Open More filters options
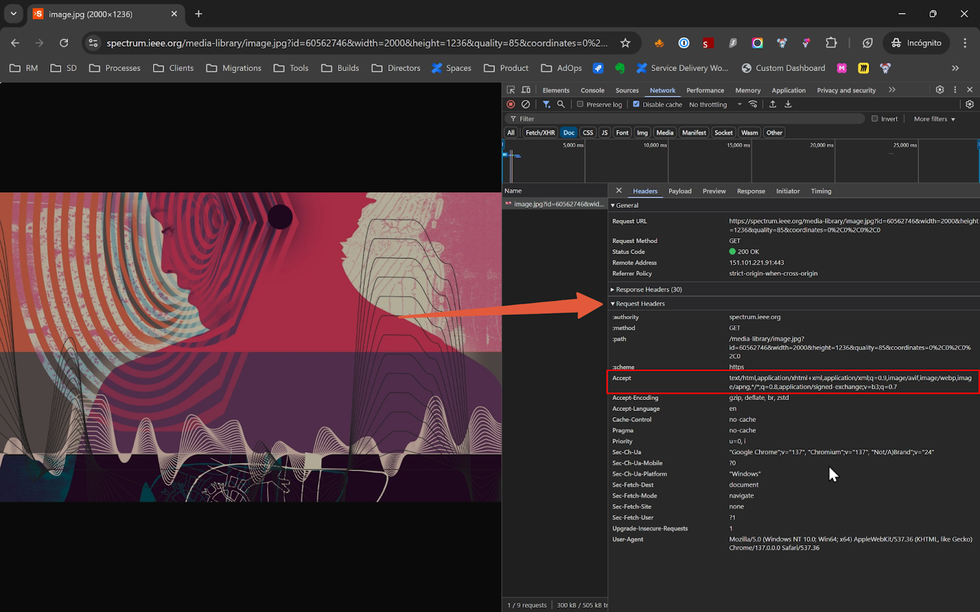The image size is (980, 612). pos(930,118)
